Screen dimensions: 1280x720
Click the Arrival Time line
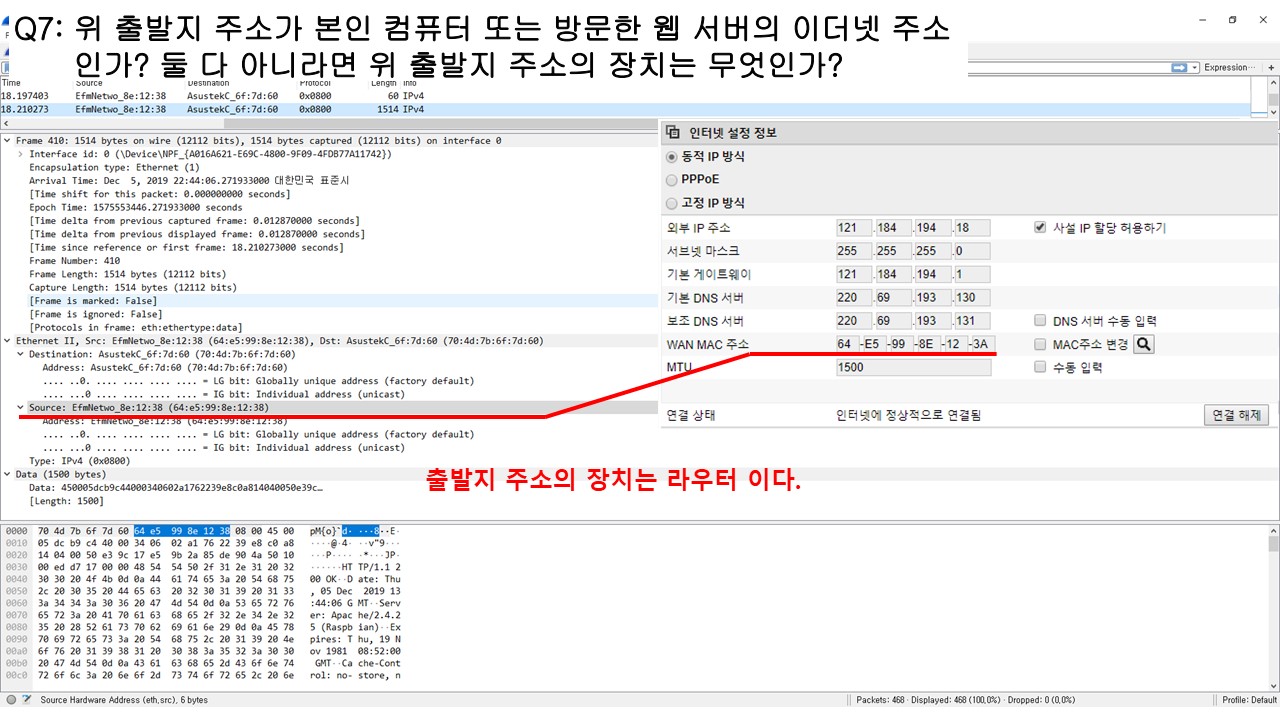(x=189, y=181)
